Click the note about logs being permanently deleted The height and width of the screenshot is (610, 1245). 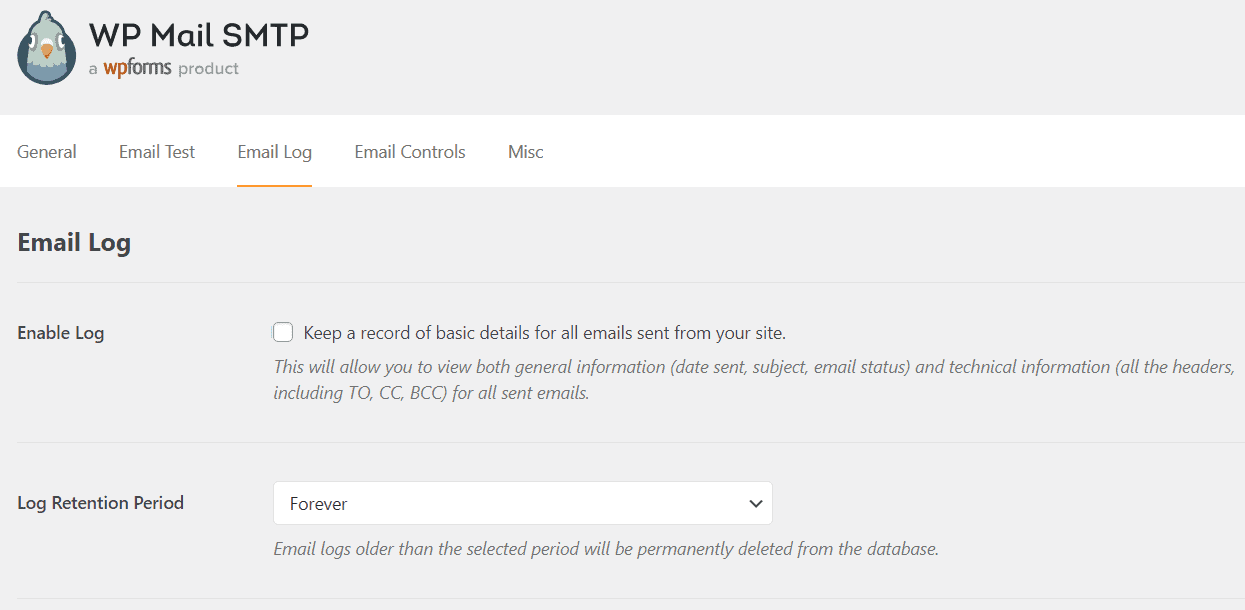tap(606, 549)
